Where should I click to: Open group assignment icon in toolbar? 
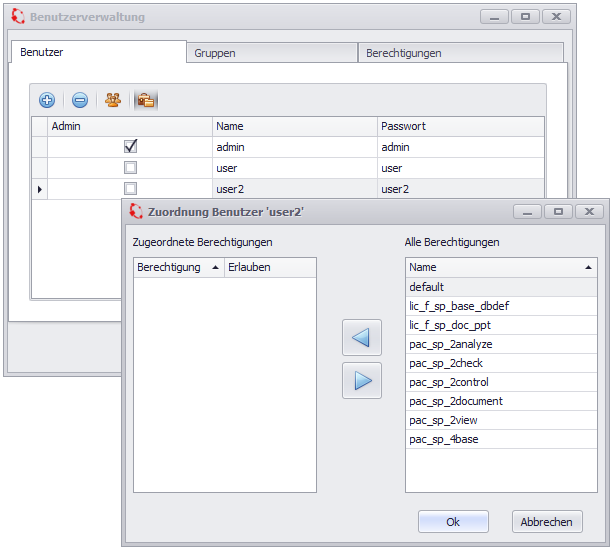(x=113, y=100)
